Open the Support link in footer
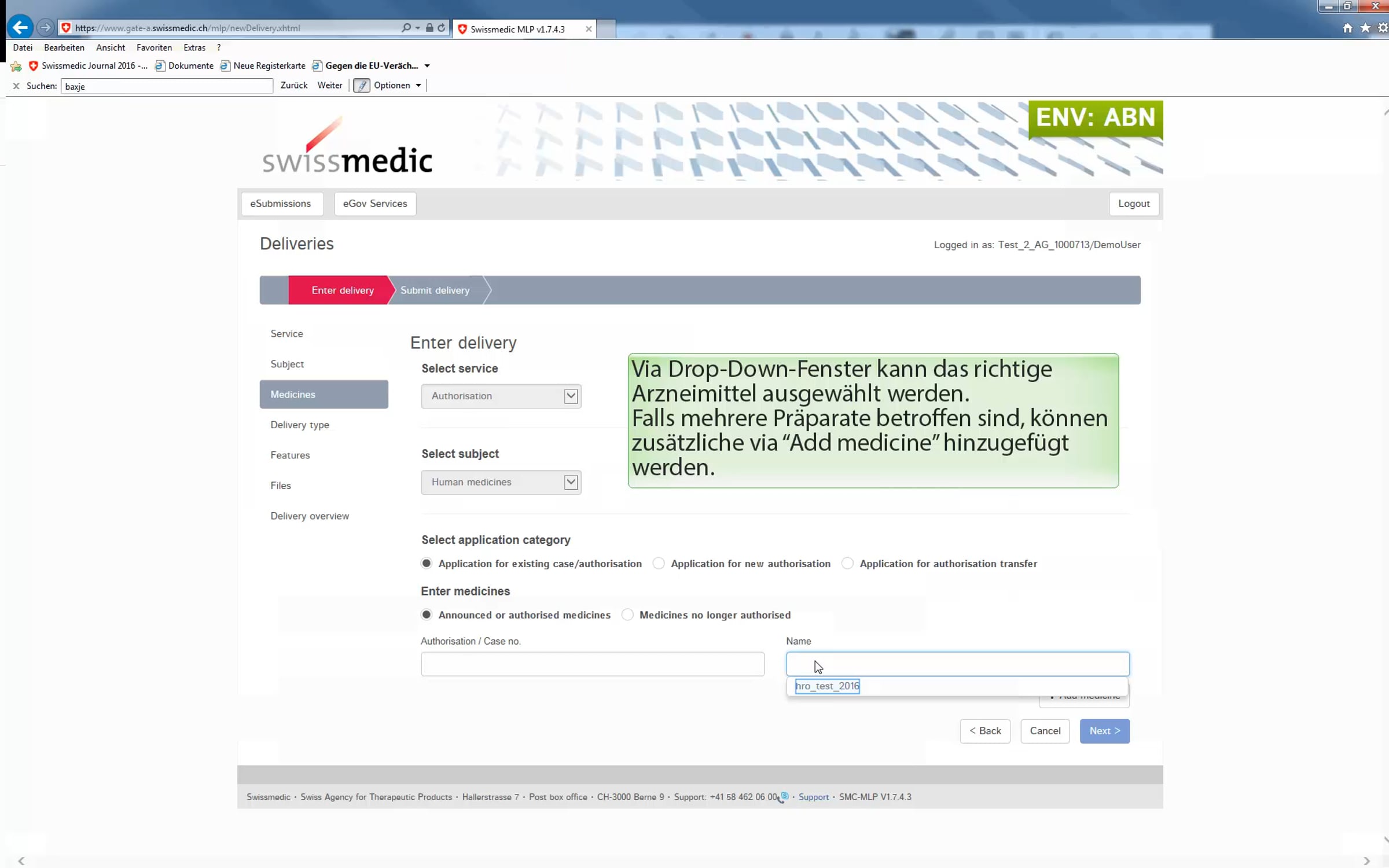The width and height of the screenshot is (1389, 868). point(814,797)
